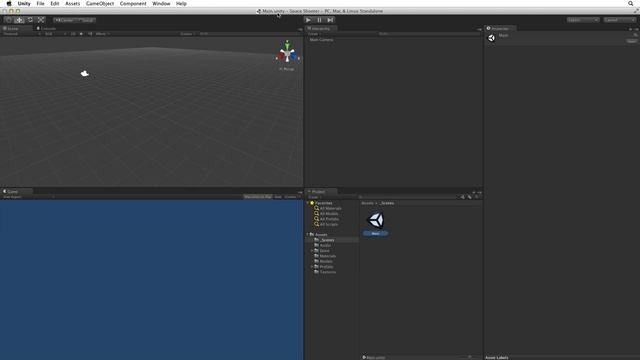Image resolution: width=640 pixels, height=360 pixels.
Task: Select All Scripts favorite search
Action: [329, 224]
